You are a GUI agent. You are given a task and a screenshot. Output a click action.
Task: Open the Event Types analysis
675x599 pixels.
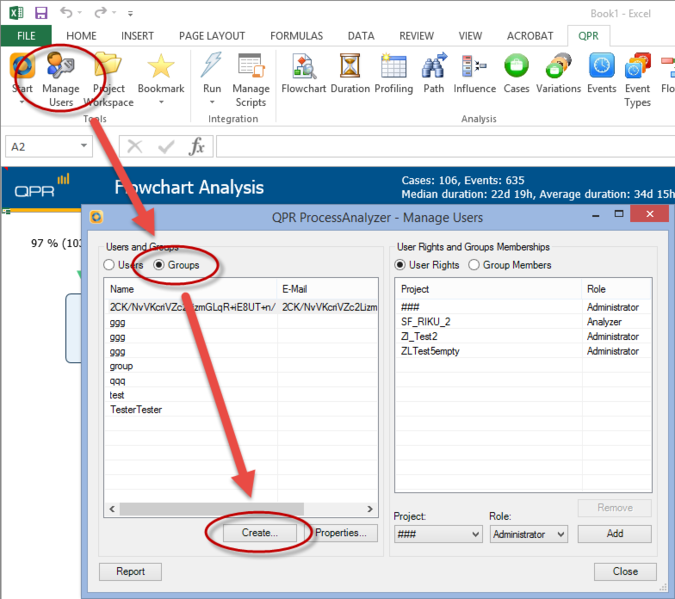[638, 80]
